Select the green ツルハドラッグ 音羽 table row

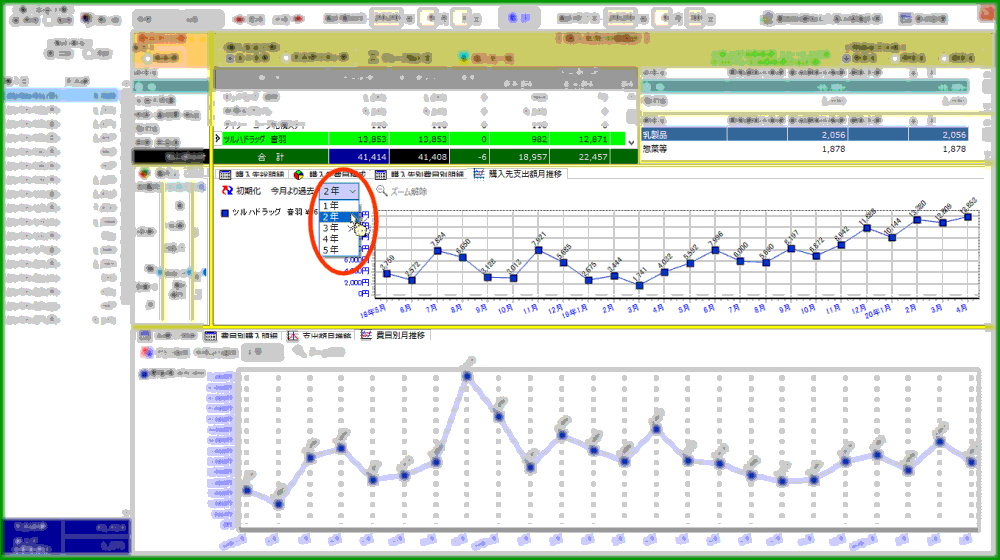[x=420, y=139]
